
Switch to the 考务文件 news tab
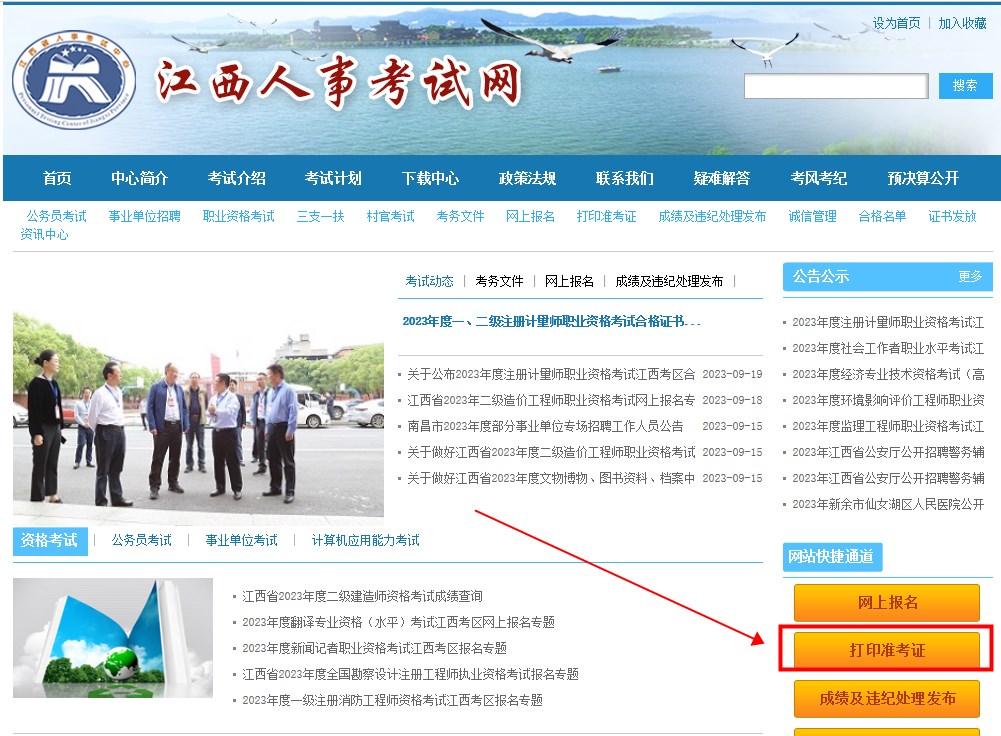pos(499,281)
